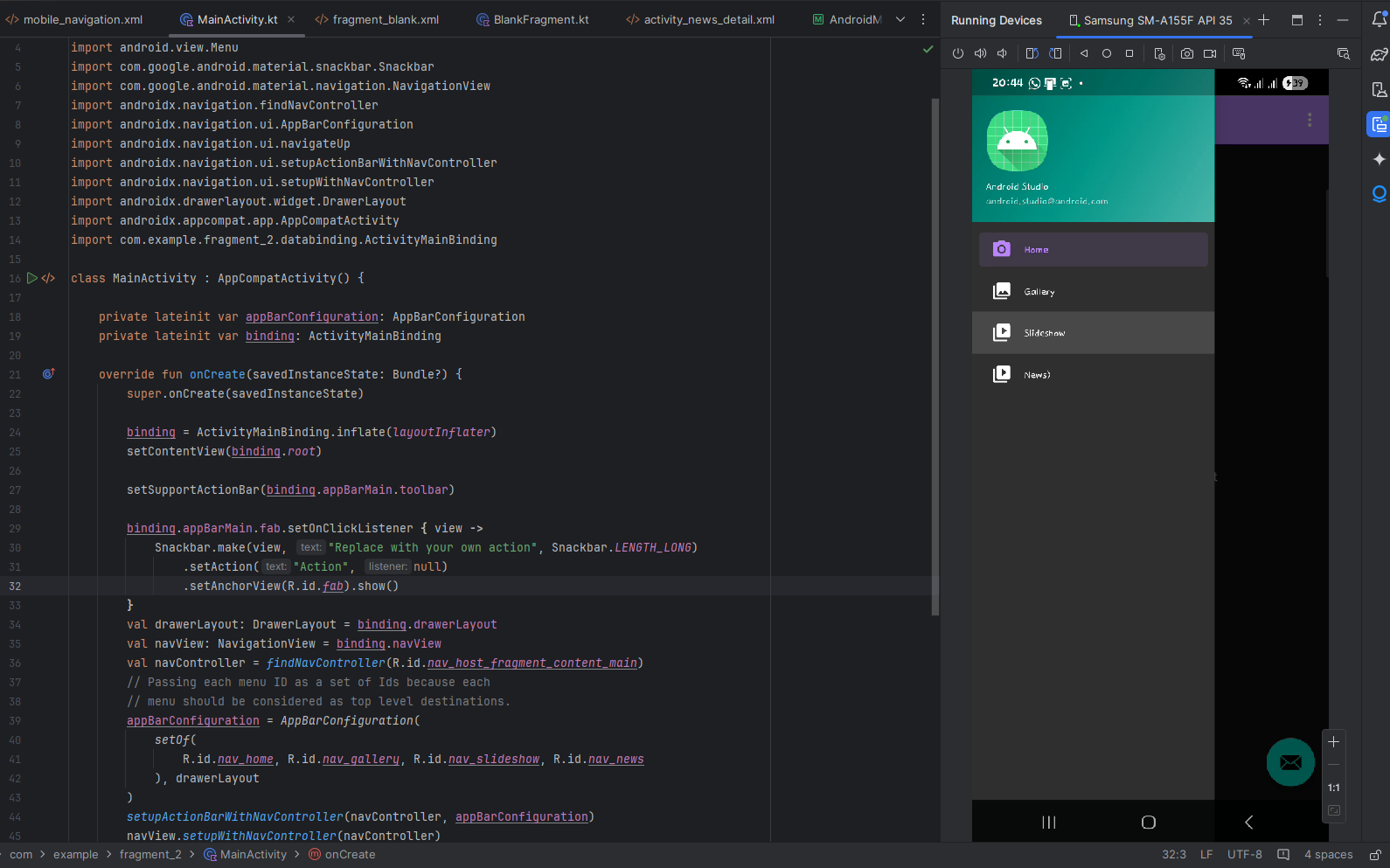This screenshot has width=1390, height=868.
Task: Open the Notifications bell panel
Action: coord(1380,19)
